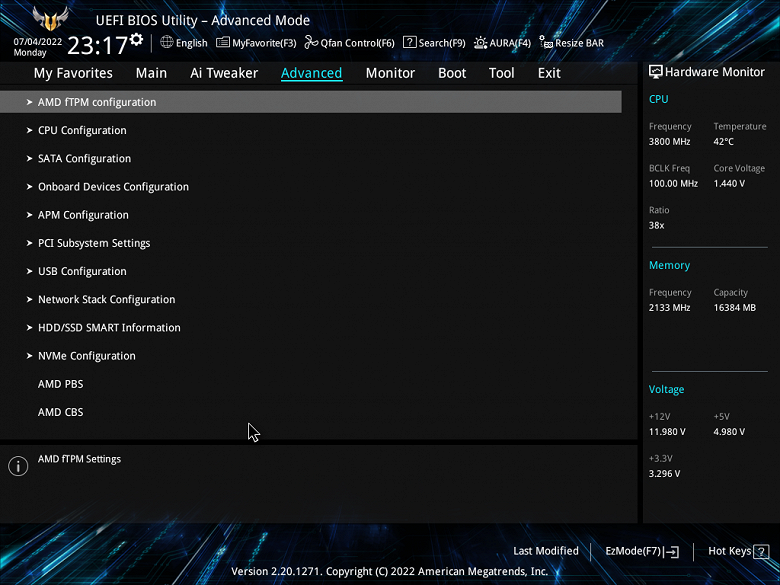The width and height of the screenshot is (780, 585).
Task: Click the AURA lighting icon
Action: (x=481, y=43)
